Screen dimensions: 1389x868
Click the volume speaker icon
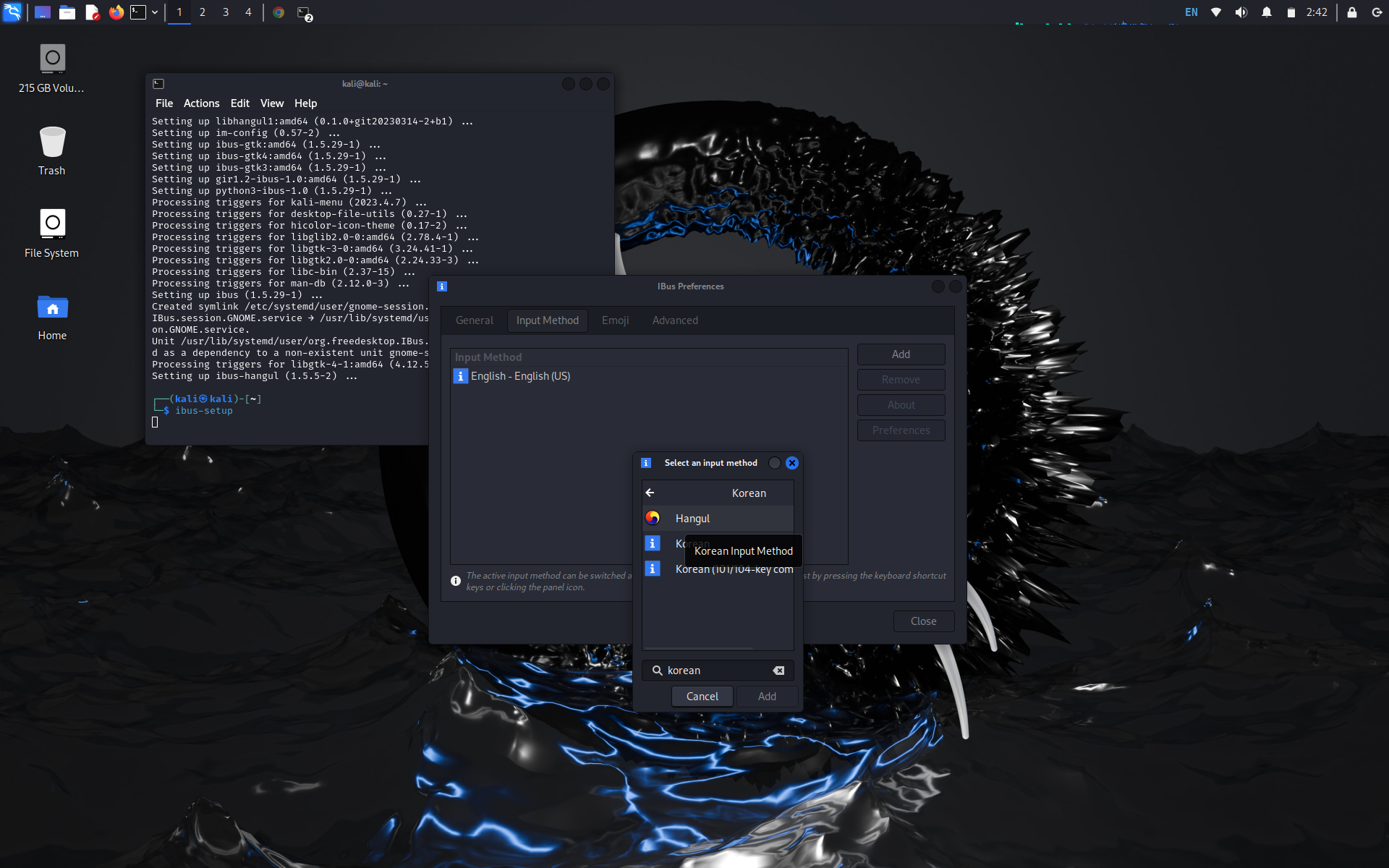click(x=1241, y=12)
